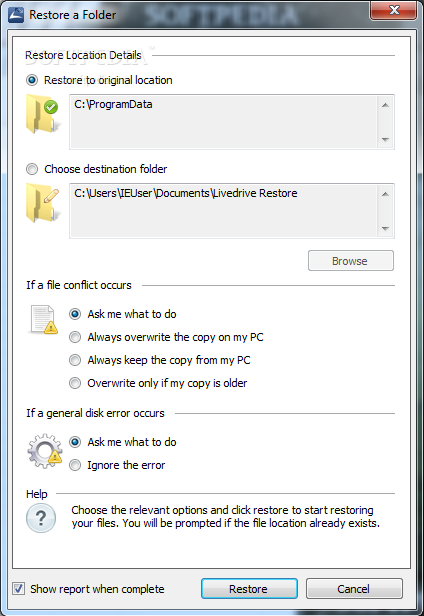
Task: Click up arrow of ProgramData path box
Action: 385,105
